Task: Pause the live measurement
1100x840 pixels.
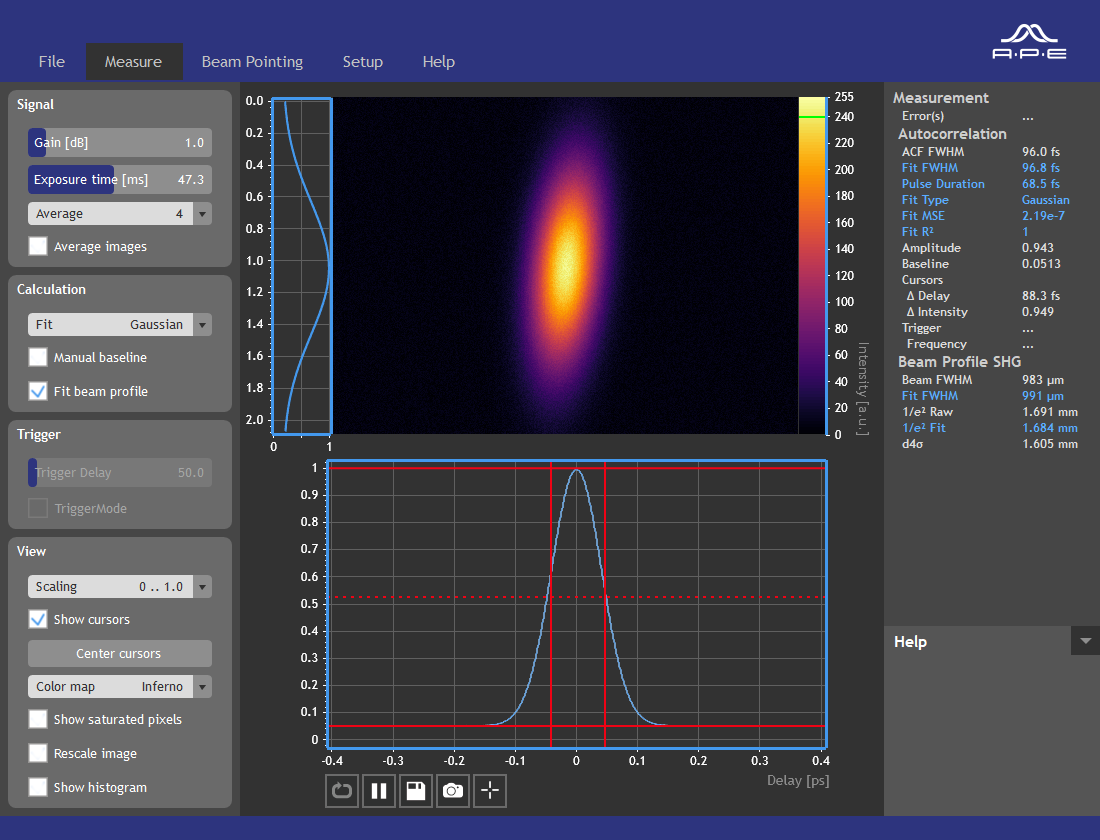Action: coord(379,791)
